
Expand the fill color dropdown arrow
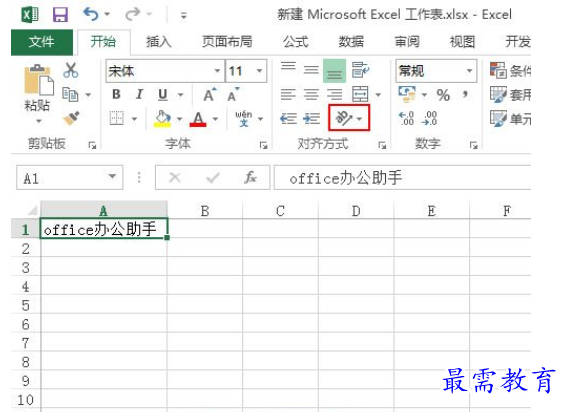point(179,119)
